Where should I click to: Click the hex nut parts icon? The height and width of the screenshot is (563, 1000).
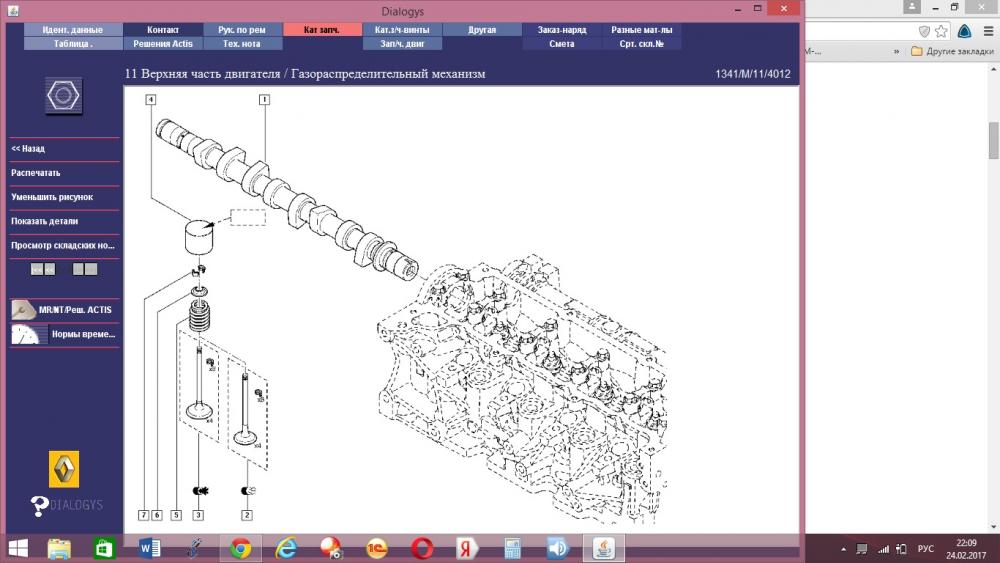tap(63, 96)
